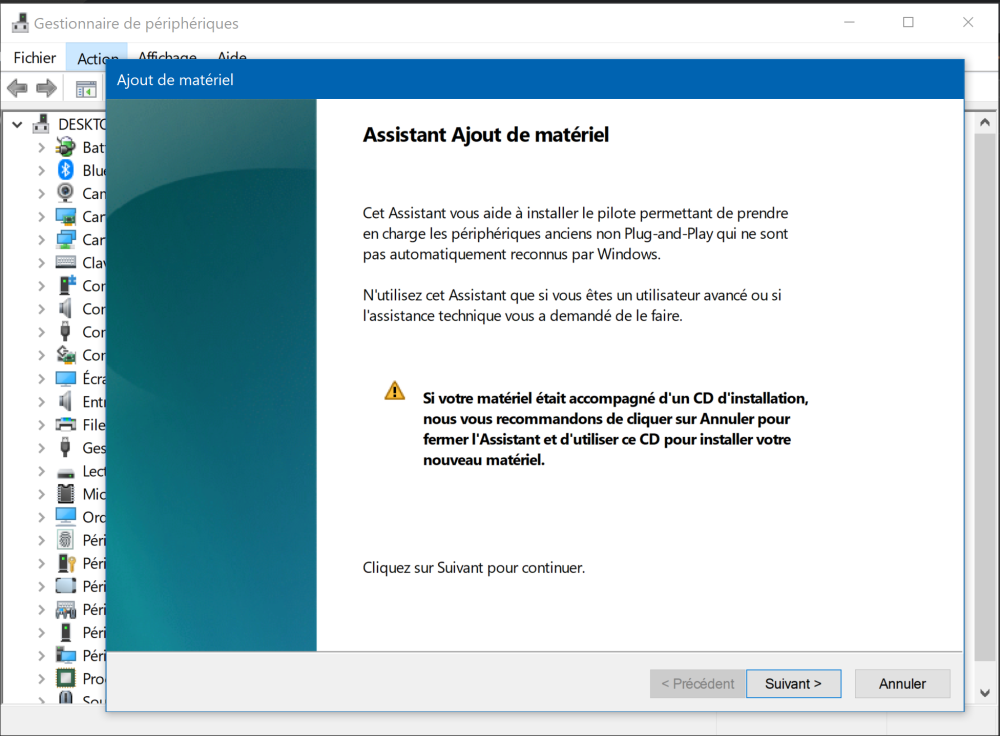The height and width of the screenshot is (736, 1000).
Task: Select the USB plug icon beside Ges row
Action: tap(65, 448)
